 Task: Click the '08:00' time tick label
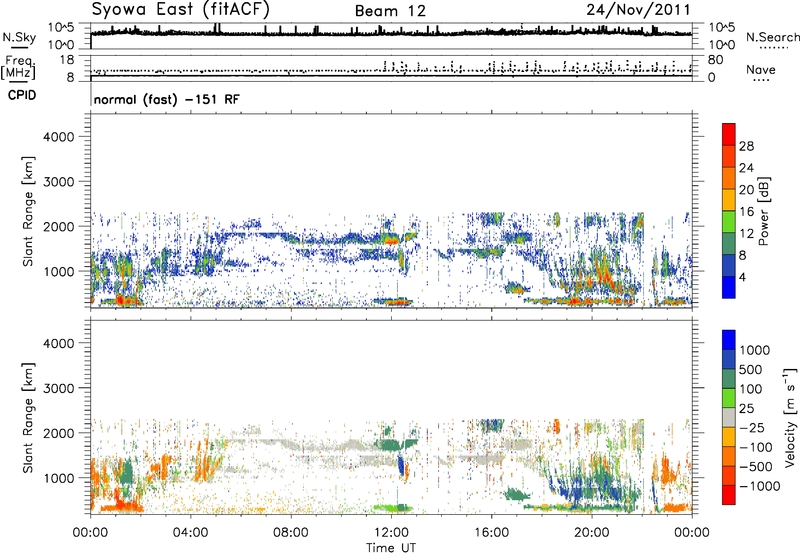coord(290,533)
